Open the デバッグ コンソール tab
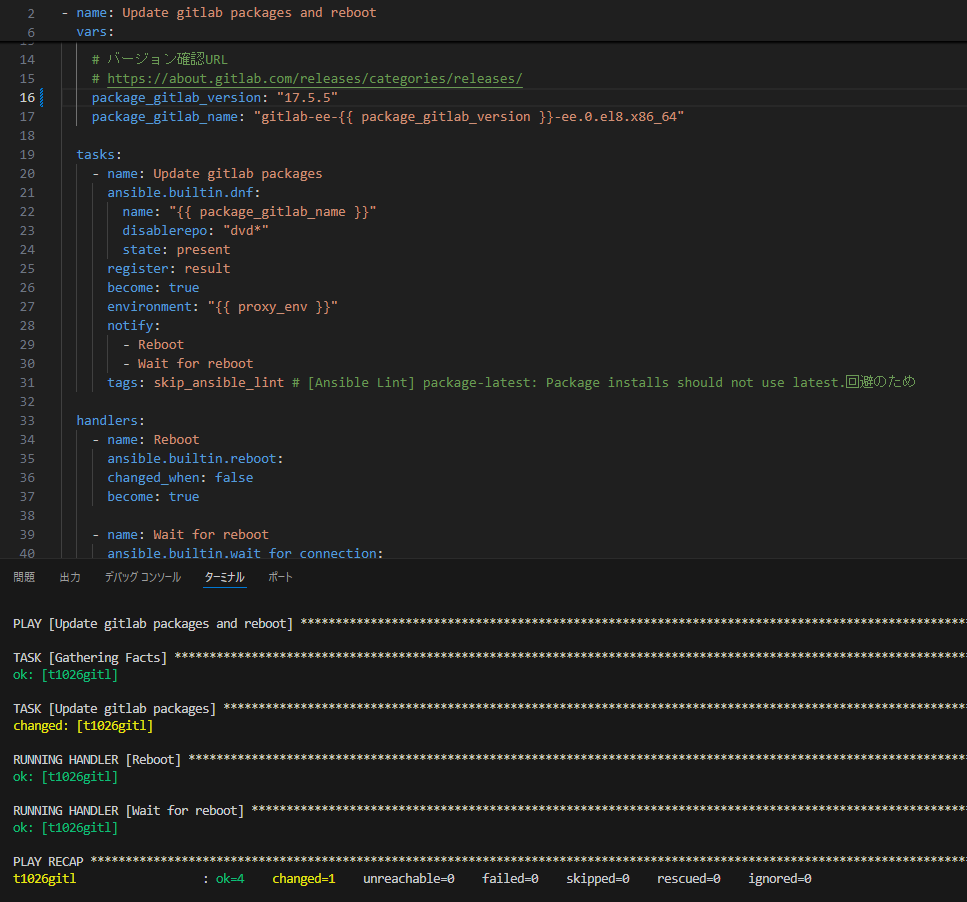Viewport: 967px width, 902px height. [142, 577]
